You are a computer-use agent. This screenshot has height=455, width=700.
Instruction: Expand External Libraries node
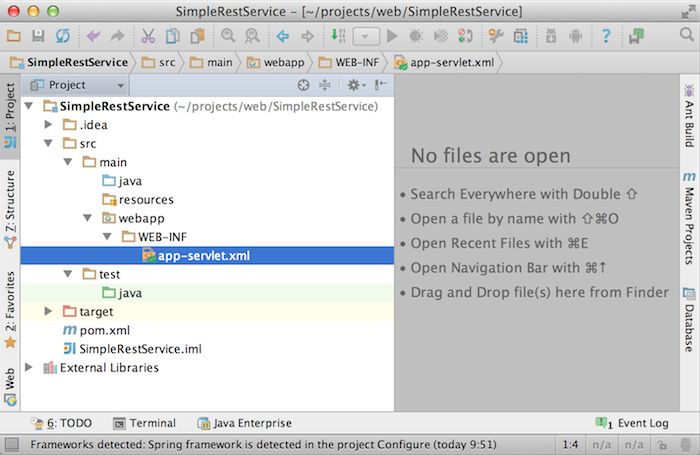pos(29,367)
